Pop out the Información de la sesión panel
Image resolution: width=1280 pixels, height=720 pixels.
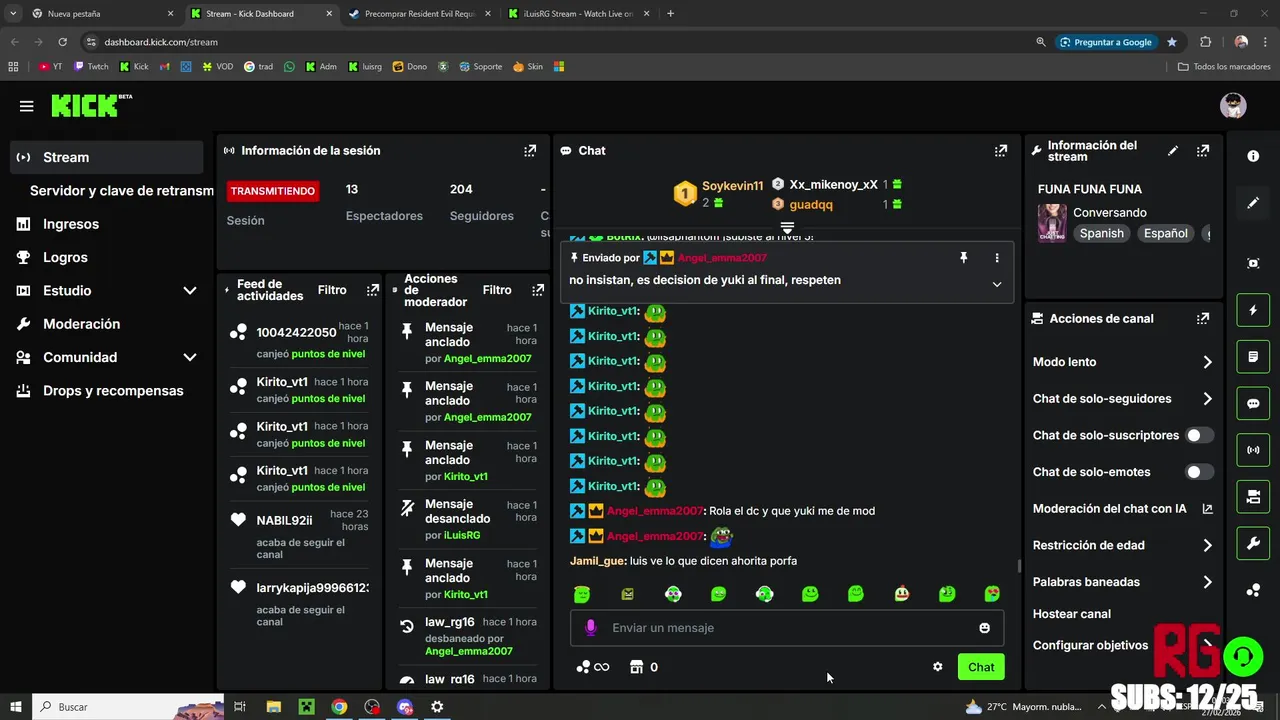point(530,151)
